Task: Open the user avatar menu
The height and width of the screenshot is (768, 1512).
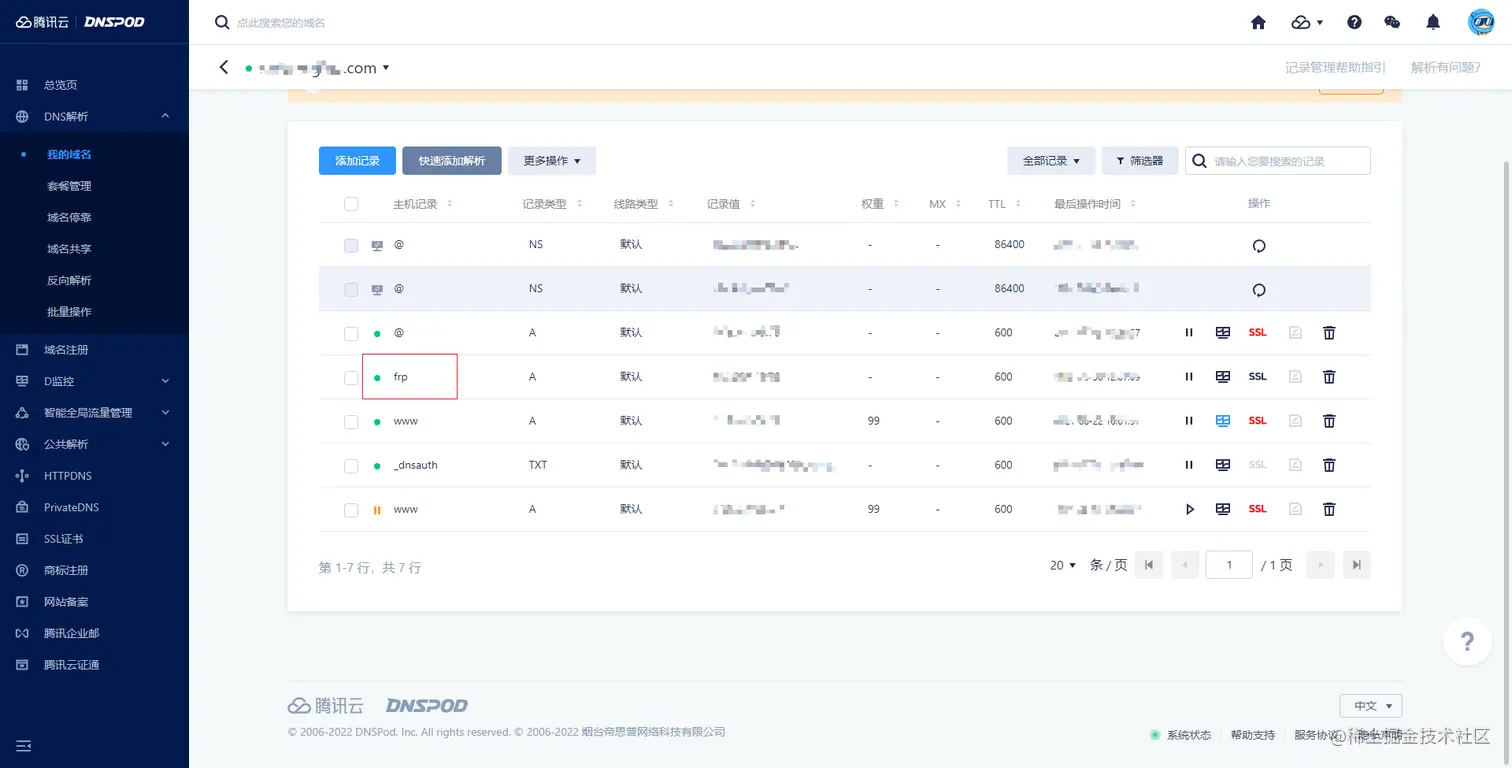Action: tap(1481, 22)
